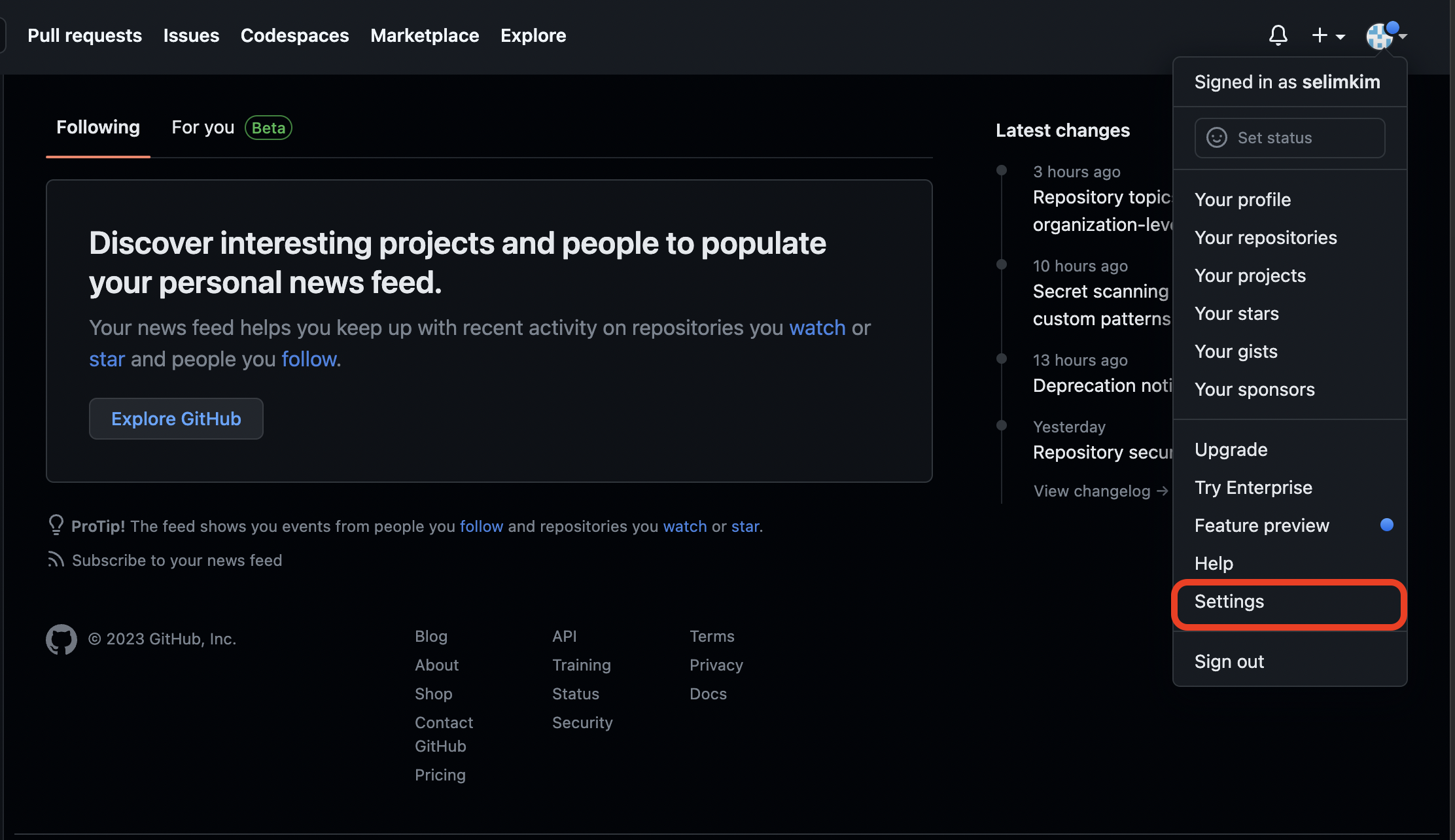The width and height of the screenshot is (1455, 840).
Task: Open Marketplace in the header
Action: 424,35
